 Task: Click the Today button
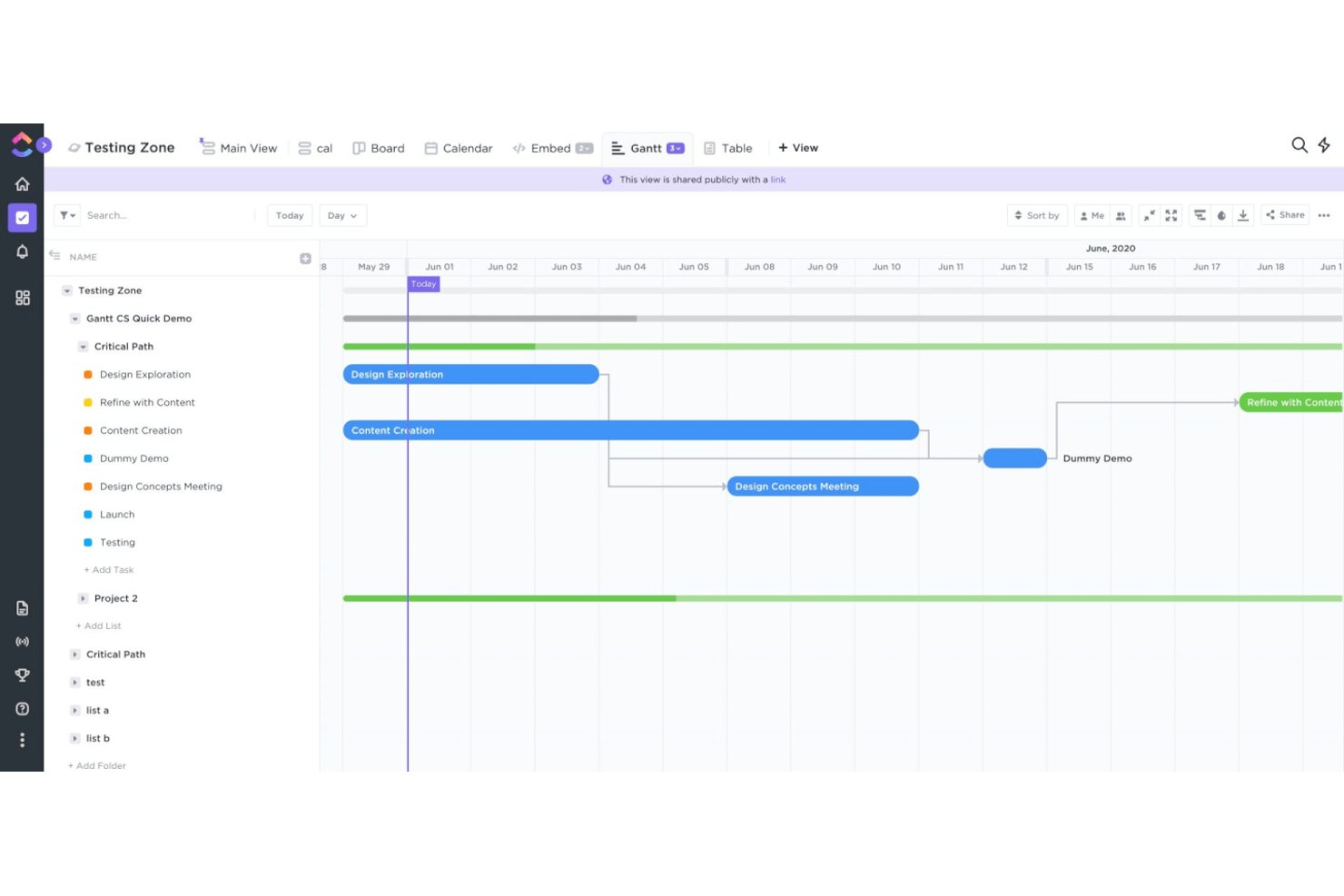click(290, 216)
